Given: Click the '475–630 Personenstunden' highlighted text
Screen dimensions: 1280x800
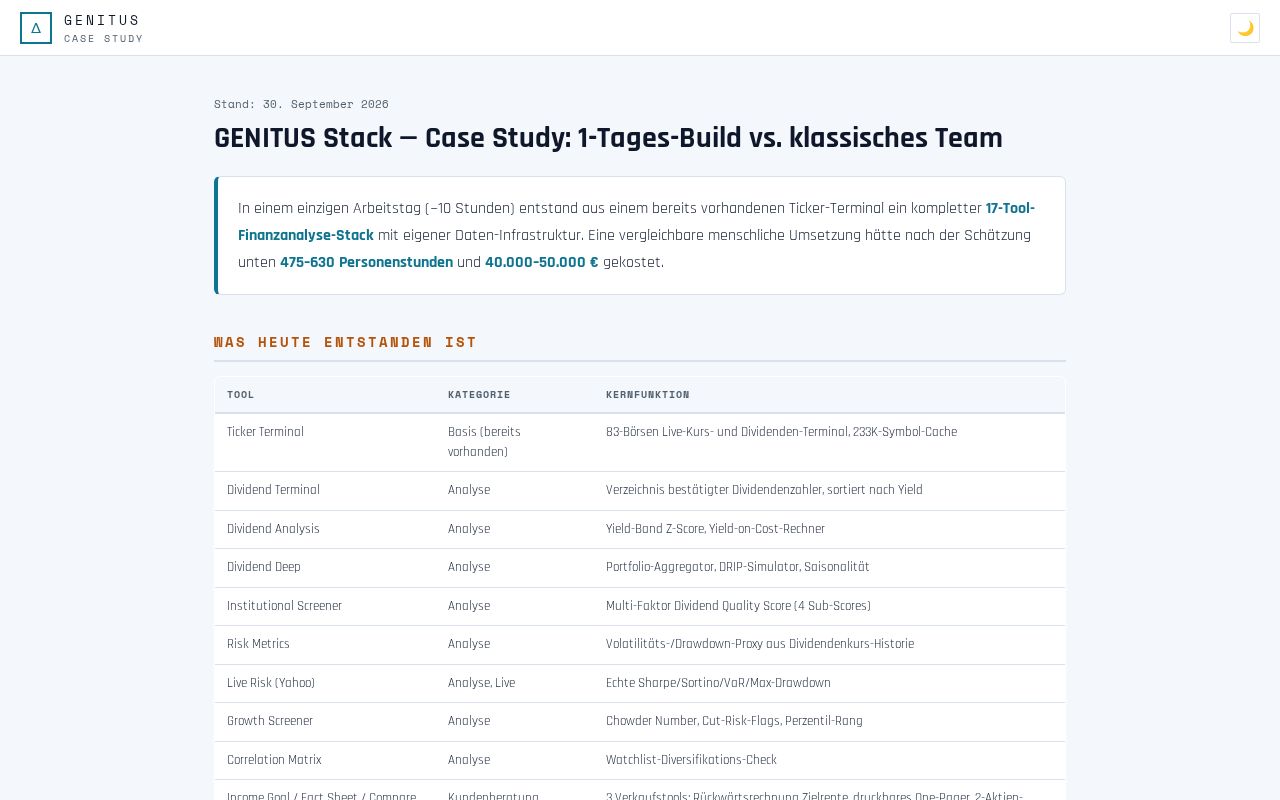Looking at the screenshot, I should click(x=366, y=262).
